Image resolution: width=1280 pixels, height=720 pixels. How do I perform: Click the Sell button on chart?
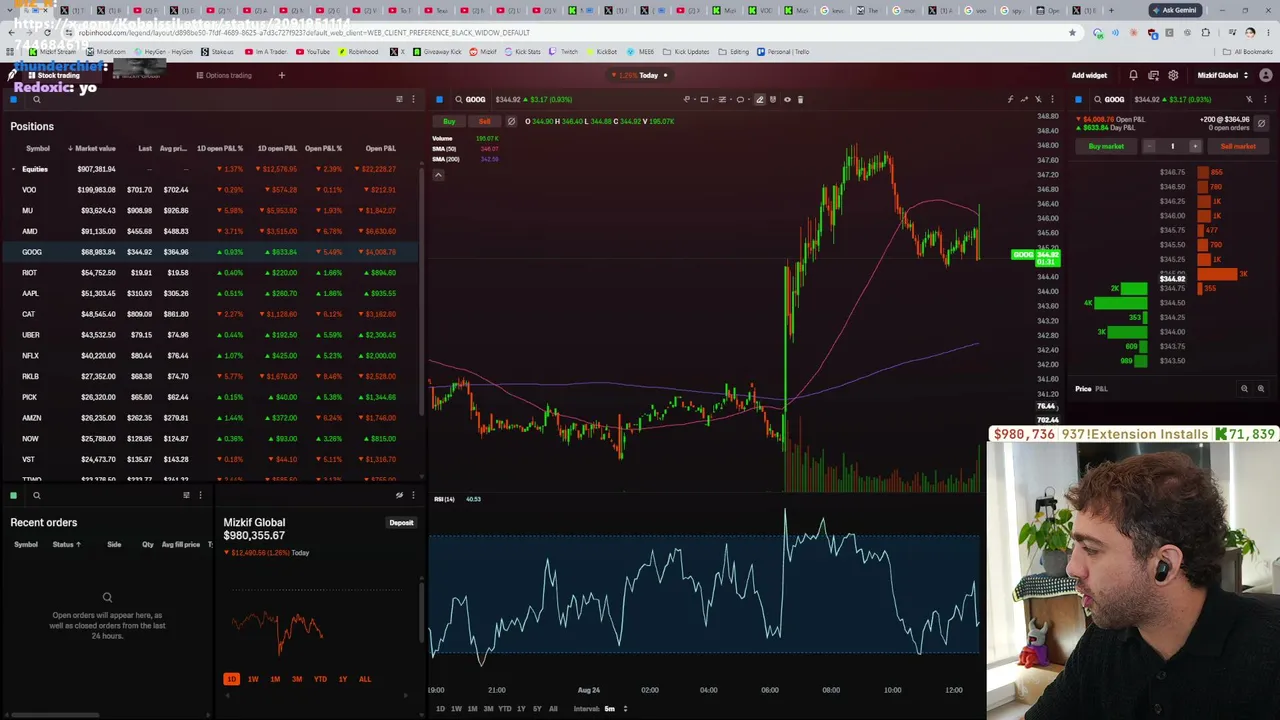pyautogui.click(x=484, y=121)
